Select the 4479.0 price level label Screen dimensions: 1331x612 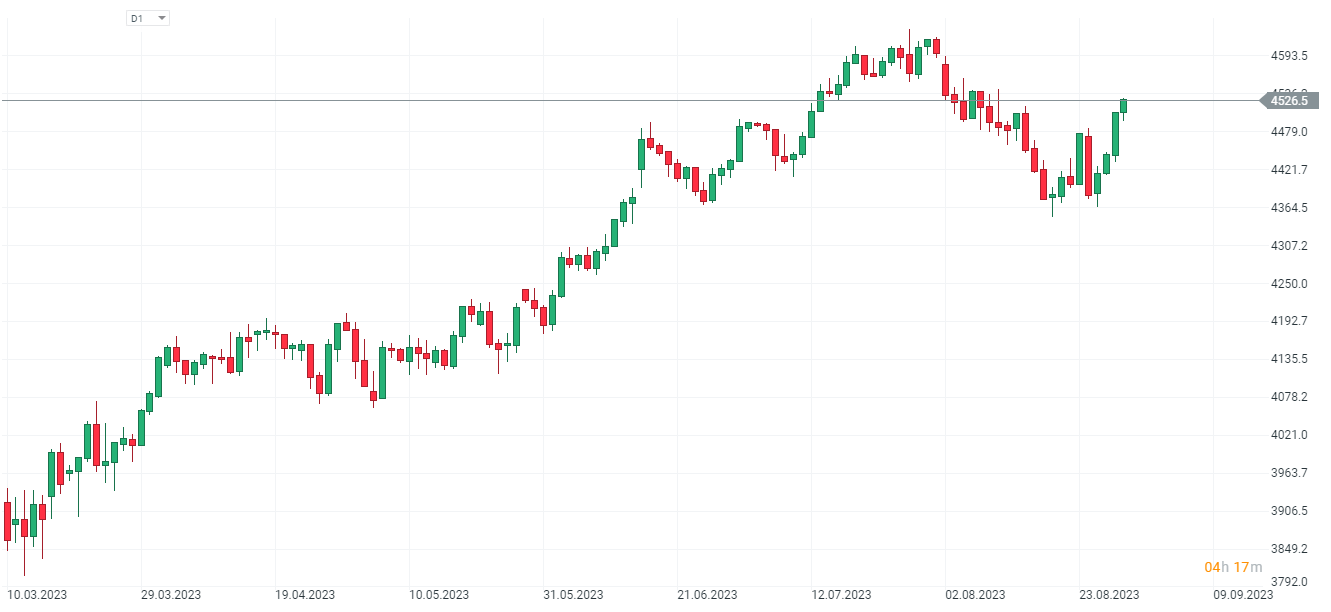point(1290,132)
